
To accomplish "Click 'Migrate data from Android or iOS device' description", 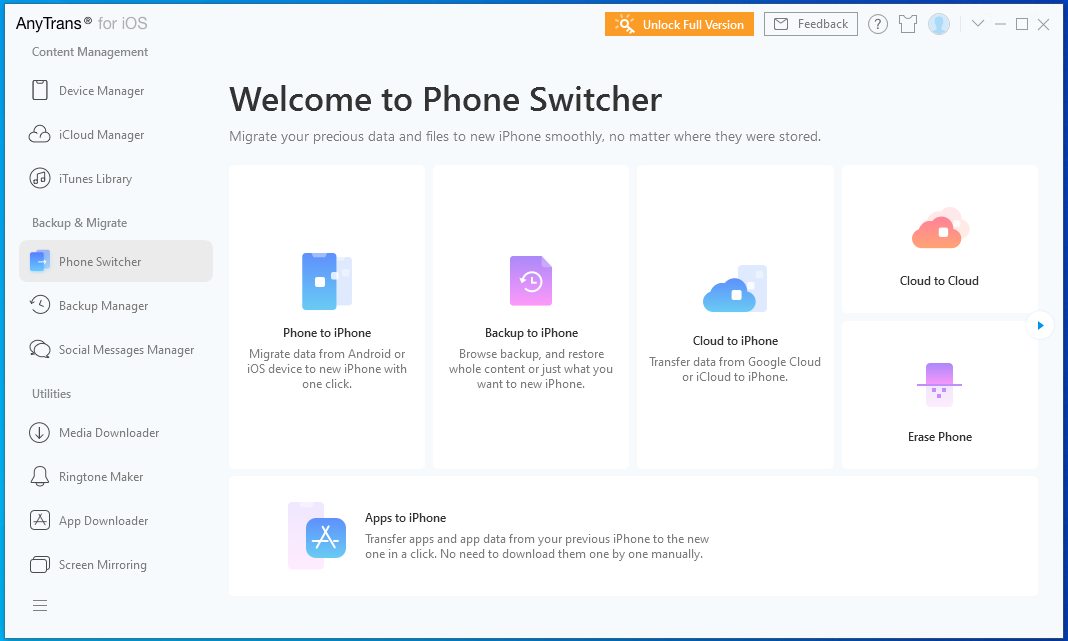I will 327,369.
